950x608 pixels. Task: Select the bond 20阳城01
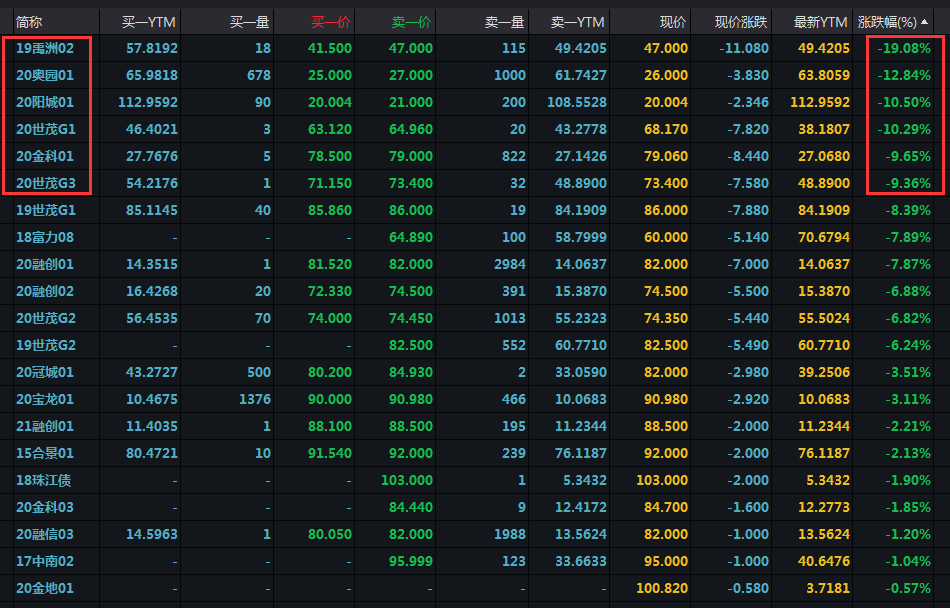pyautogui.click(x=45, y=102)
